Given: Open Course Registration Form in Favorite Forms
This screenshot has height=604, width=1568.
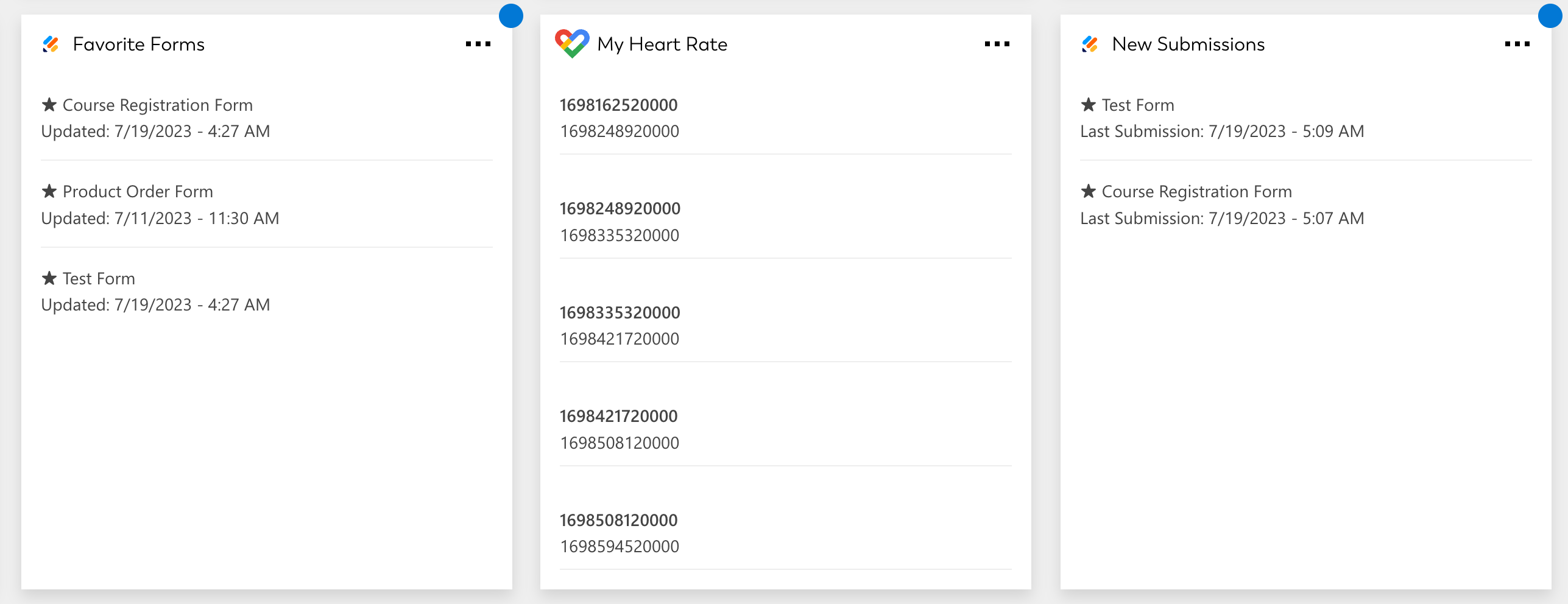Looking at the screenshot, I should pos(157,105).
